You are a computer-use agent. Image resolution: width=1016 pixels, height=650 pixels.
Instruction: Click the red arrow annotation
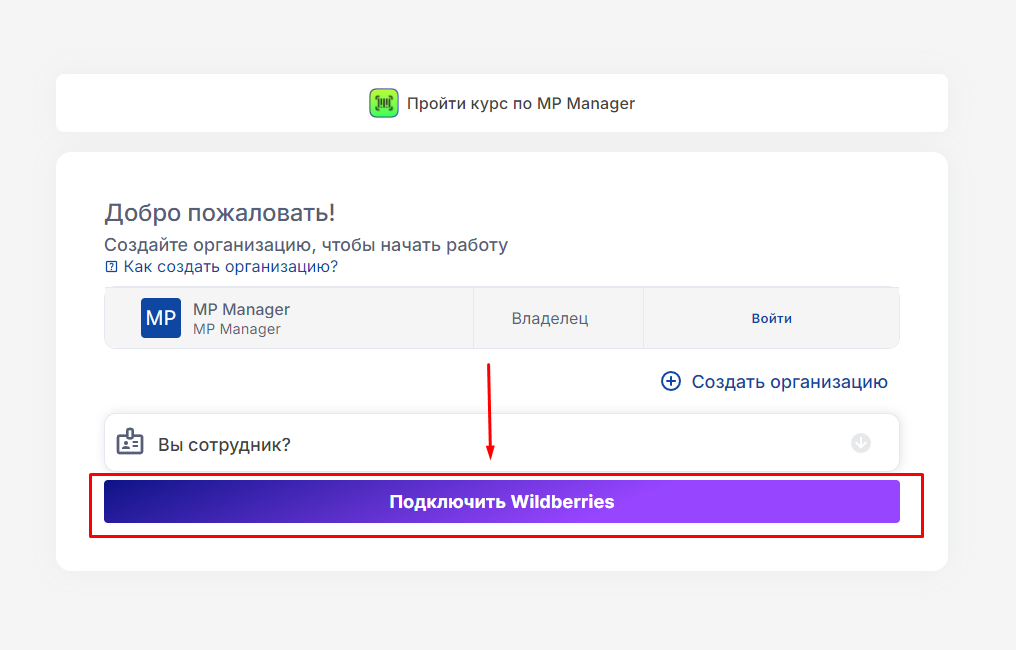tap(489, 410)
